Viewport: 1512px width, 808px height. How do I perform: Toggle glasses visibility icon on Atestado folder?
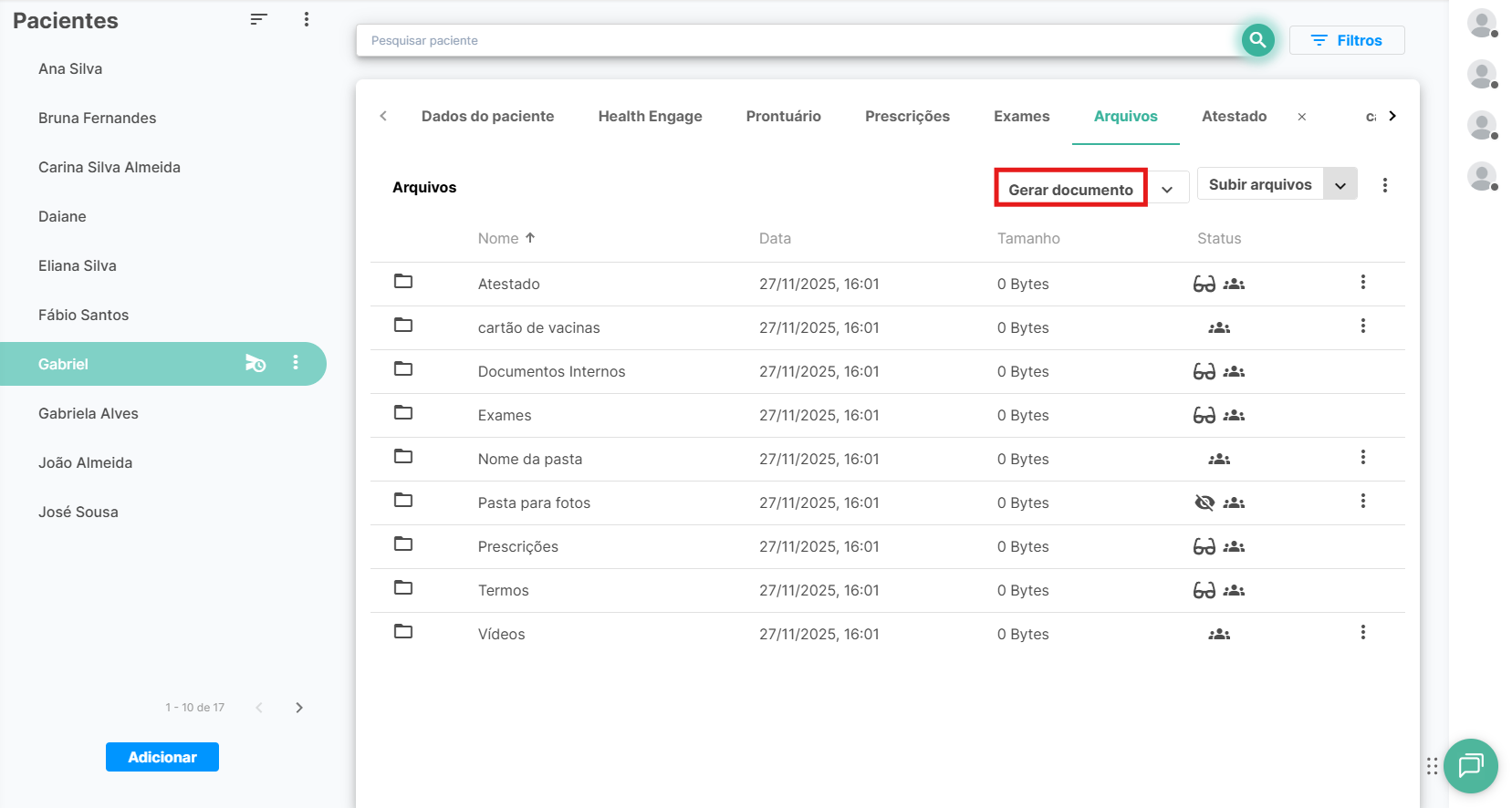click(x=1204, y=284)
